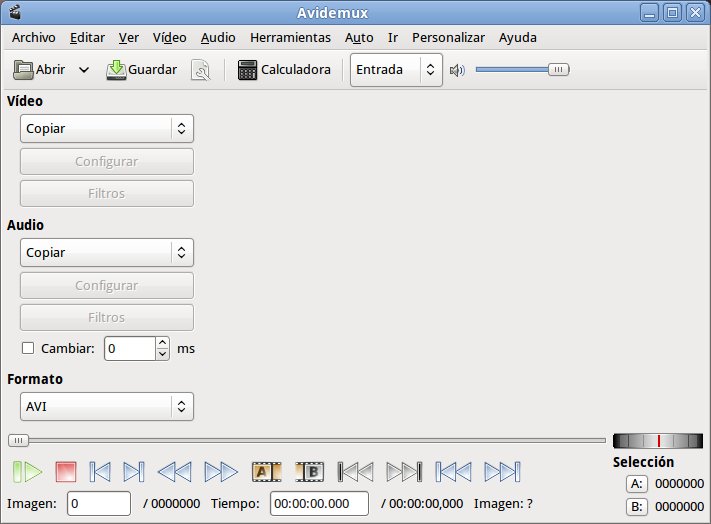This screenshot has height=524, width=711.
Task: Click the Audio Configurar button
Action: point(107,286)
